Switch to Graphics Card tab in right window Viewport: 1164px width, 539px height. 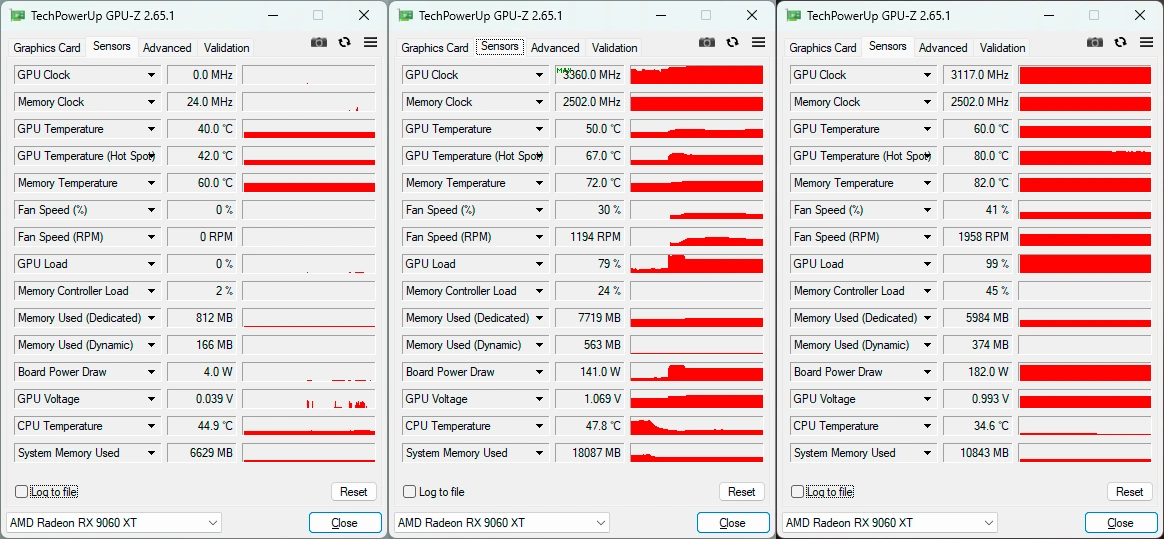point(823,48)
